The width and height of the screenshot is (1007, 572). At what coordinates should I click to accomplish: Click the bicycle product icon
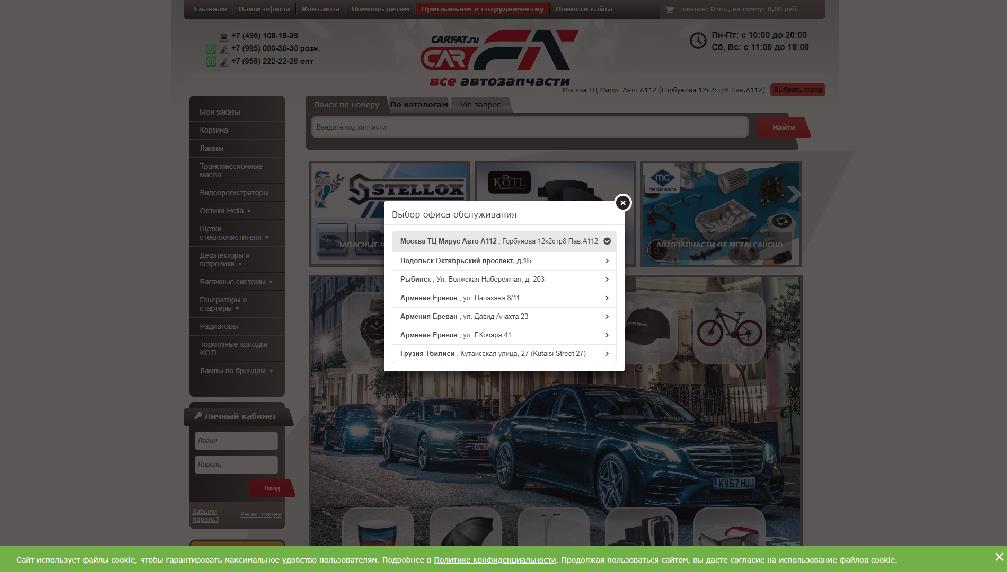coord(729,327)
